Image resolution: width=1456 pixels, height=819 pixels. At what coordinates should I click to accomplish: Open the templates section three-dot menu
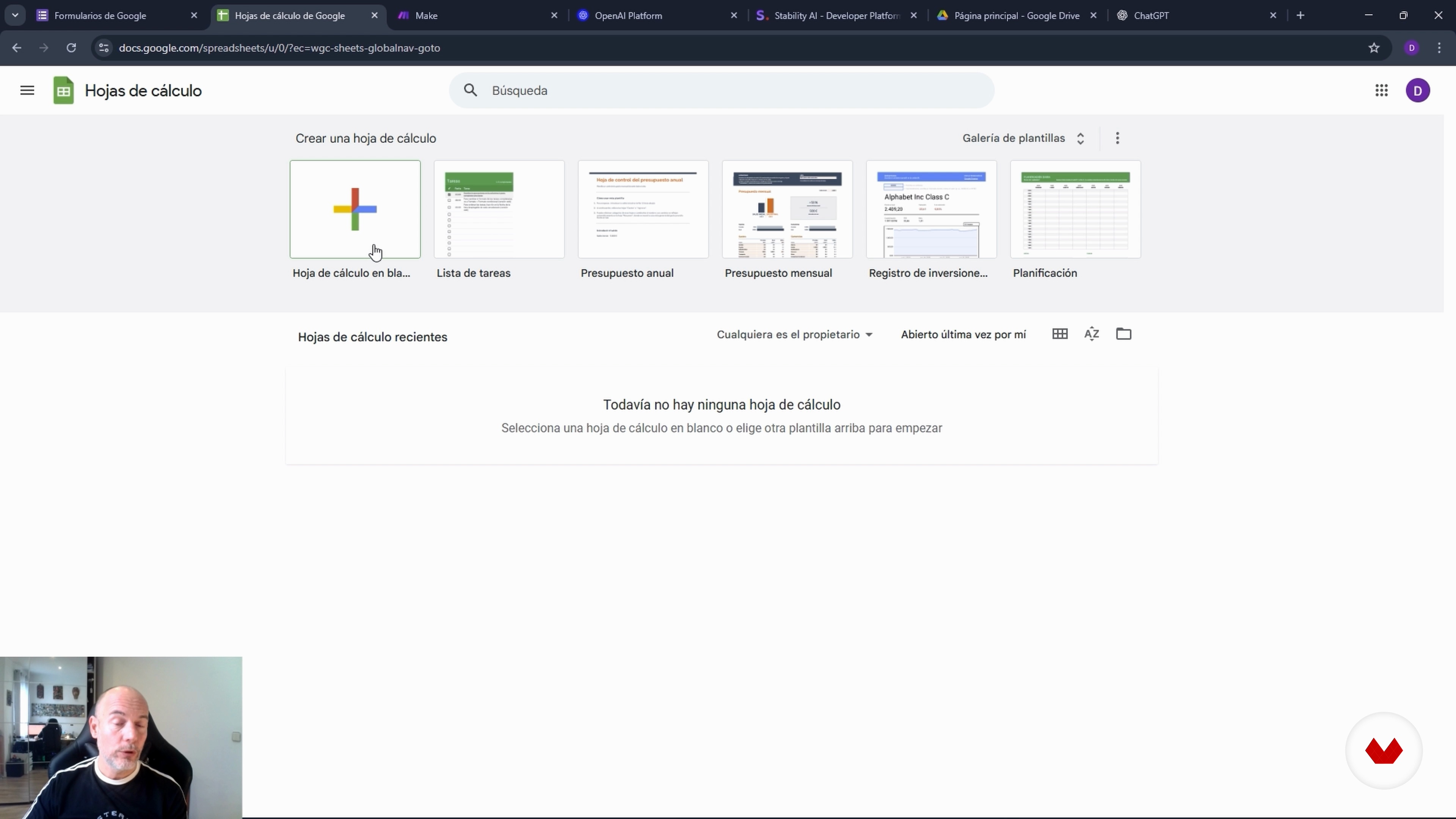coord(1117,138)
